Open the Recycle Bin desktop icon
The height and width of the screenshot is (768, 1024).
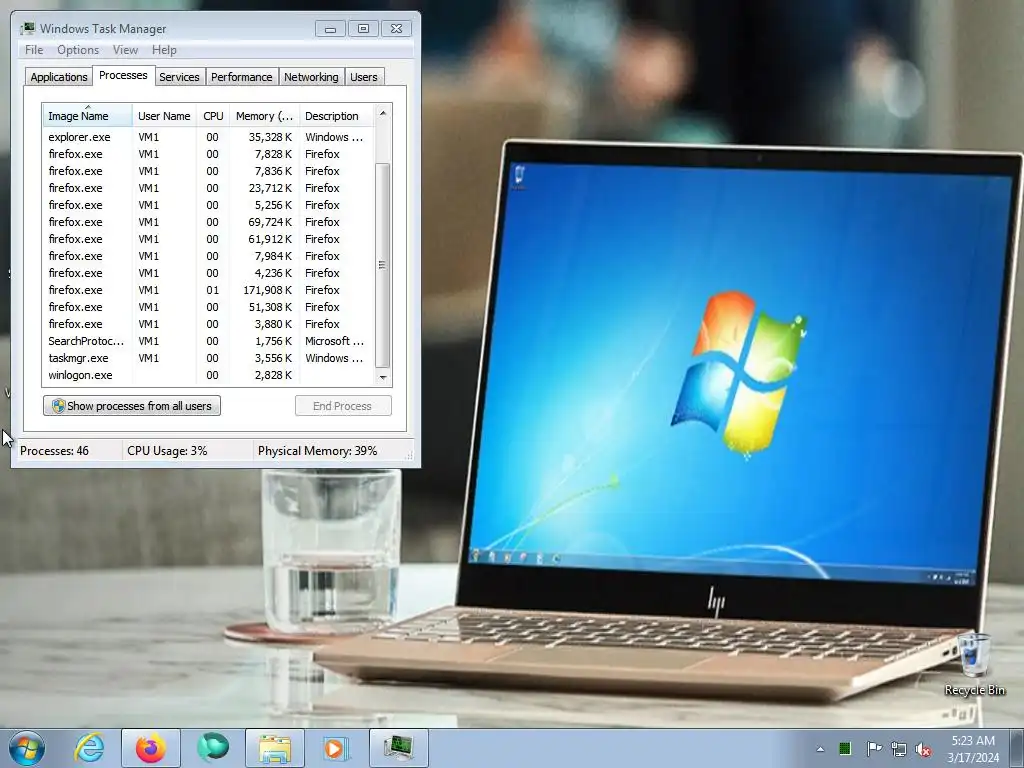[974, 665]
